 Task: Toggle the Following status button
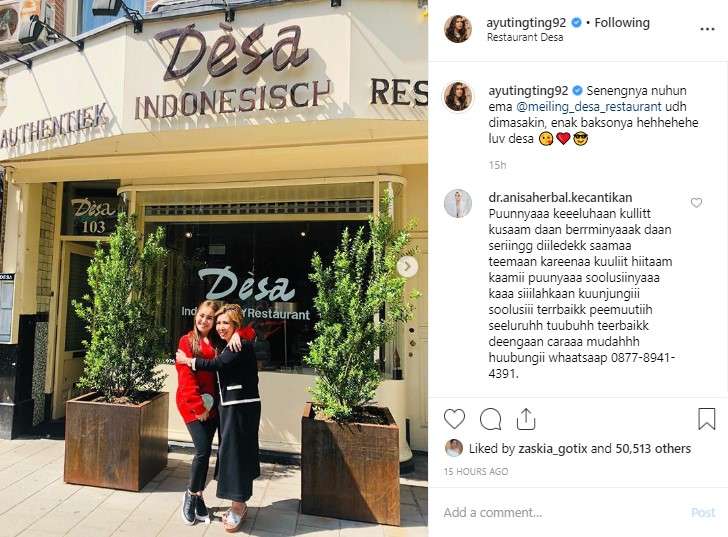pos(622,22)
